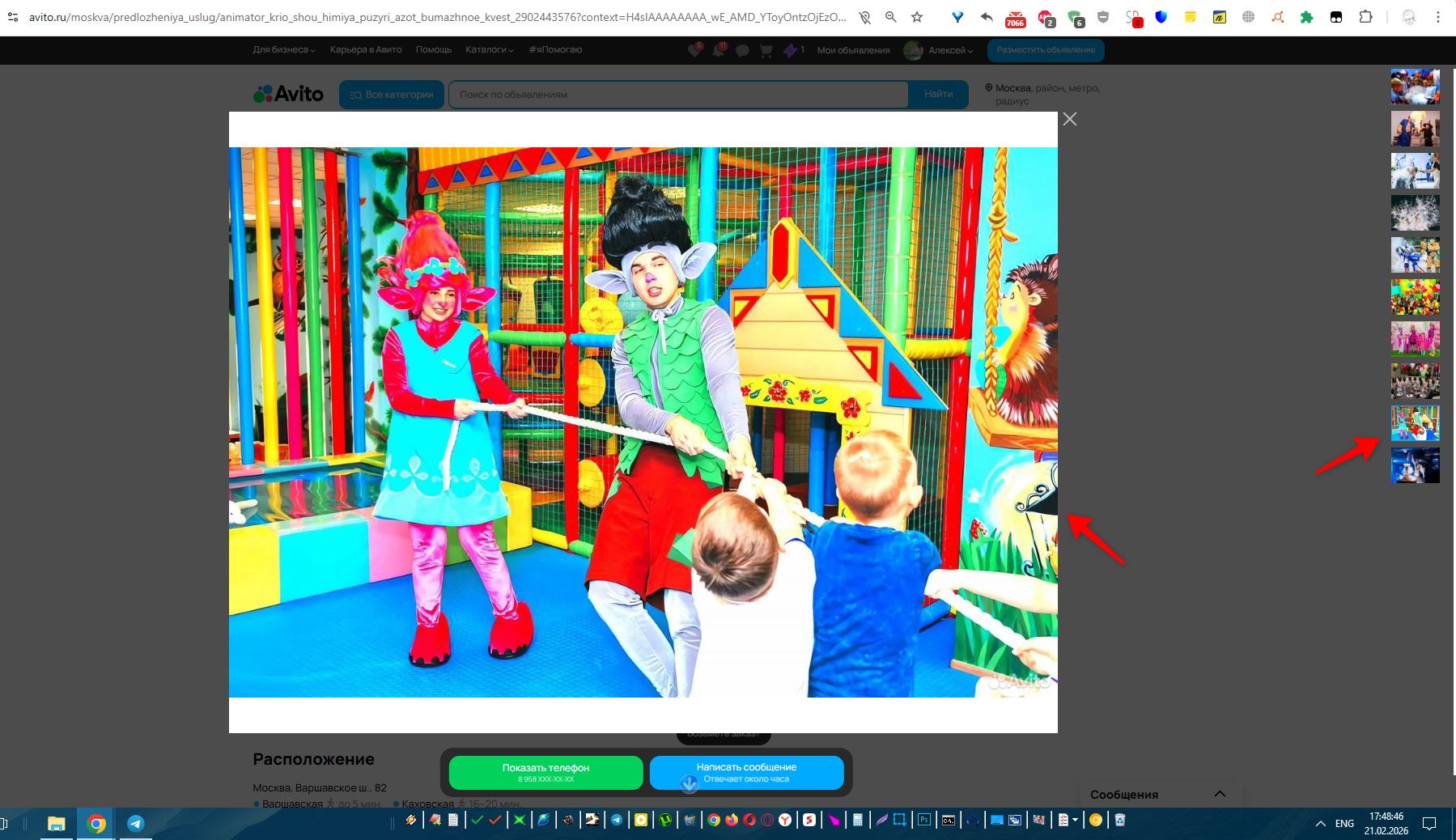Open File Explorer from the taskbar
Viewport: 1456px width, 840px height.
(56, 824)
